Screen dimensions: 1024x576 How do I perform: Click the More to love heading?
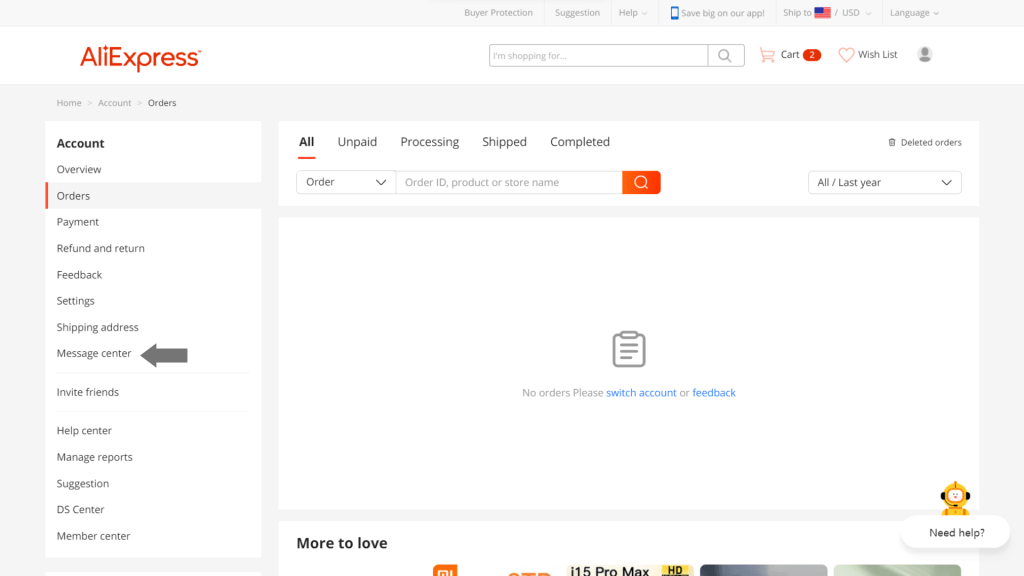click(x=342, y=543)
